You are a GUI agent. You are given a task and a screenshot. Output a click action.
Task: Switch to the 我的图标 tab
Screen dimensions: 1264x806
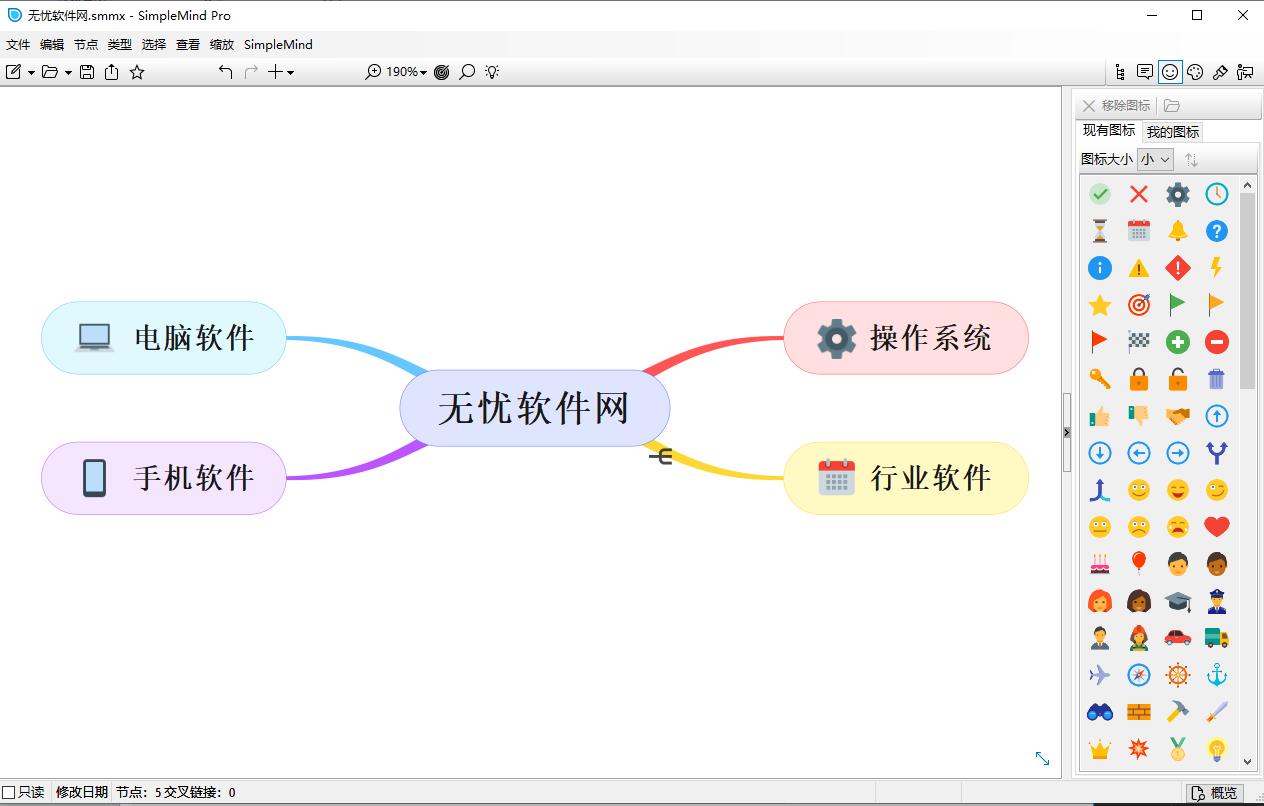point(1172,131)
